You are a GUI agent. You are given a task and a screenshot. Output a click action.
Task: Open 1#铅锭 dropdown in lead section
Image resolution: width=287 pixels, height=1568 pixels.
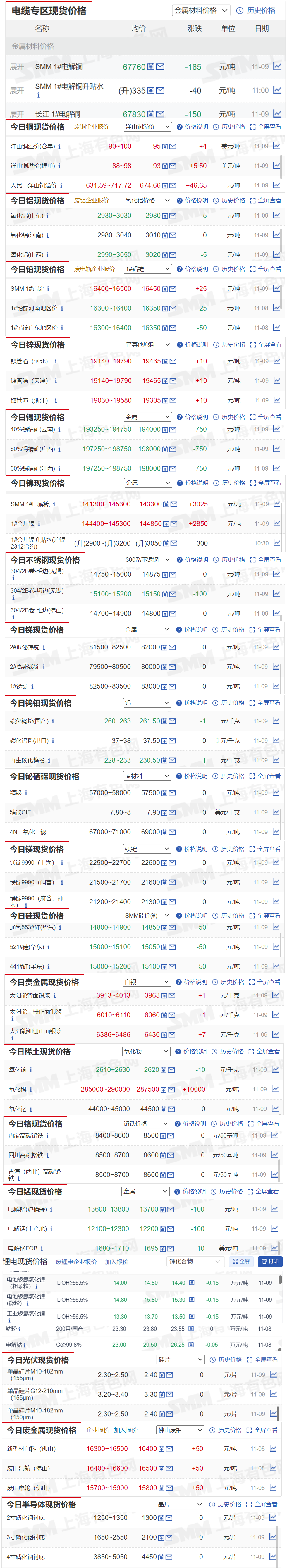tap(148, 269)
